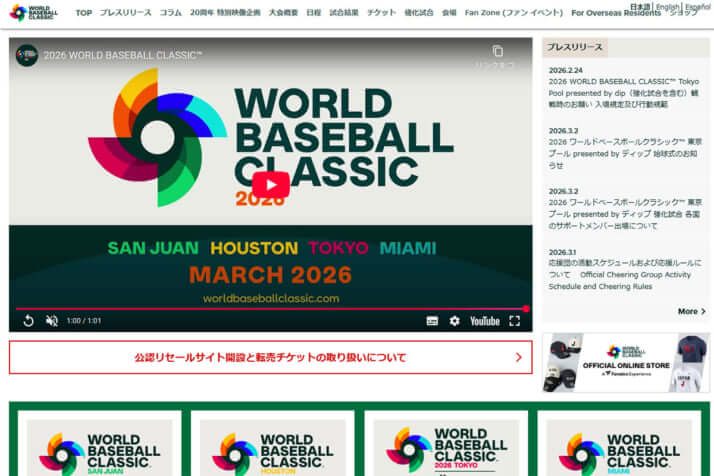
Task: Open 20周年 特別映像企画 in the navigation
Action: (225, 13)
